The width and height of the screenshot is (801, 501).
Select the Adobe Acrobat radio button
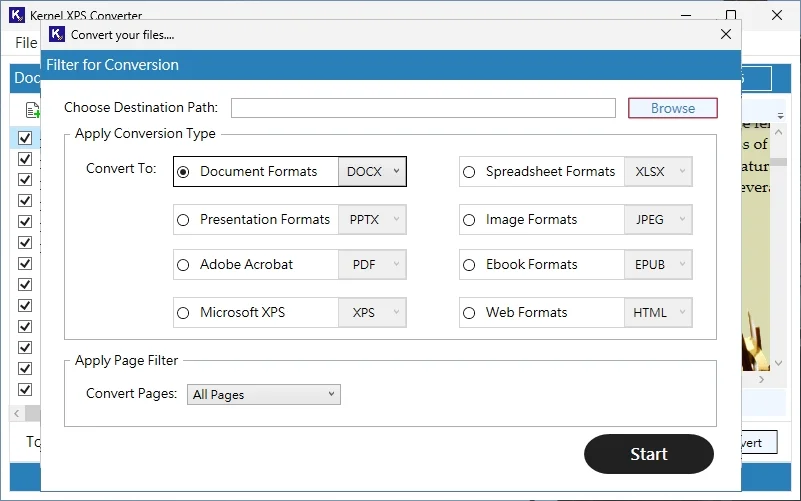[183, 265]
